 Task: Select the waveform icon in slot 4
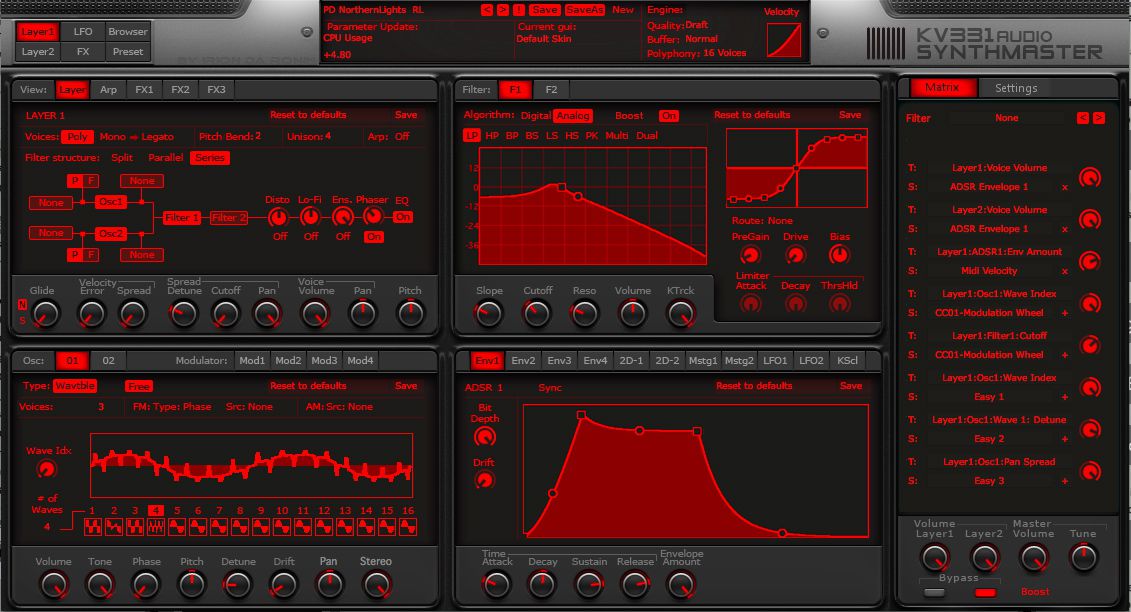coord(156,527)
